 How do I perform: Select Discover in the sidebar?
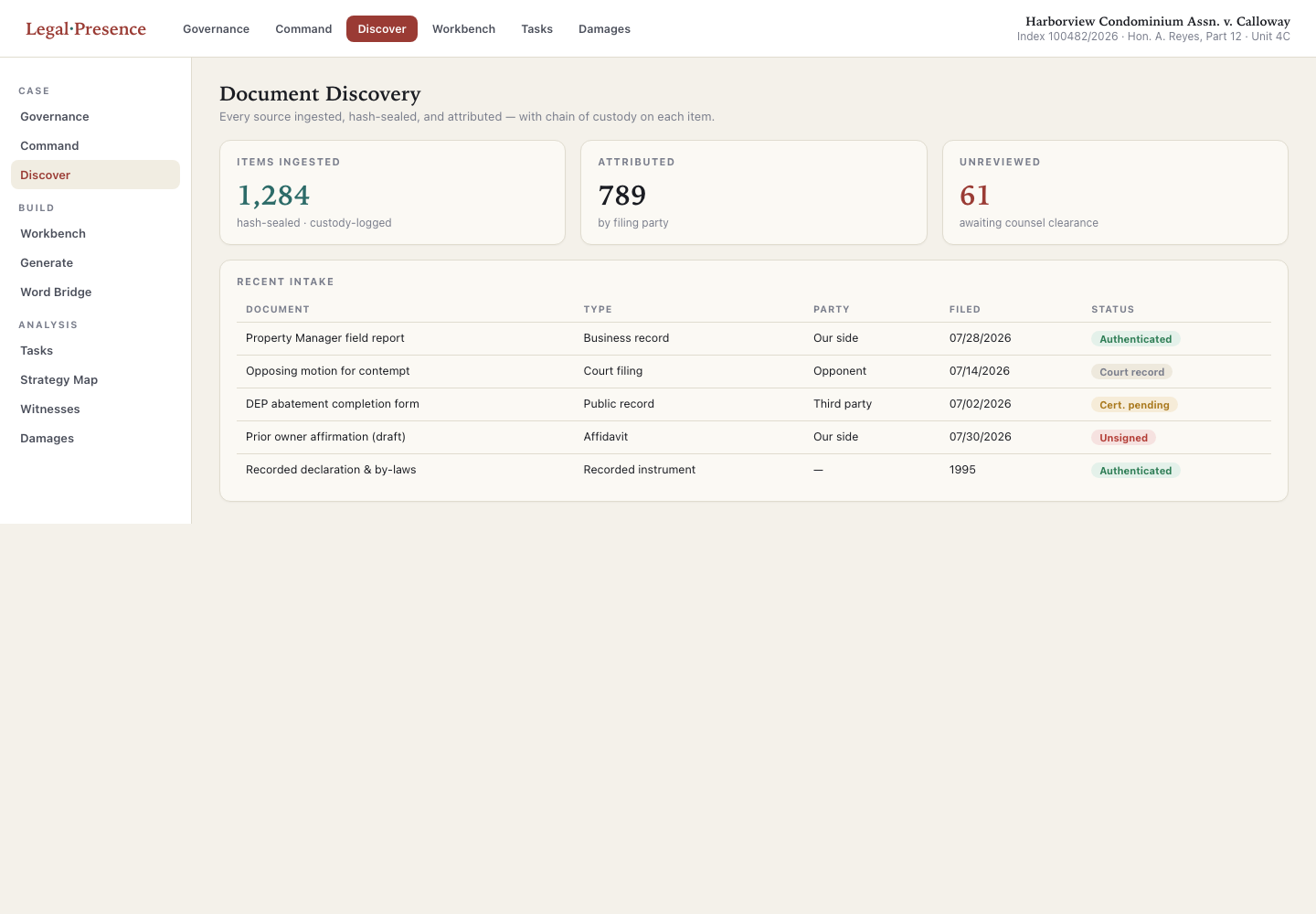[95, 175]
